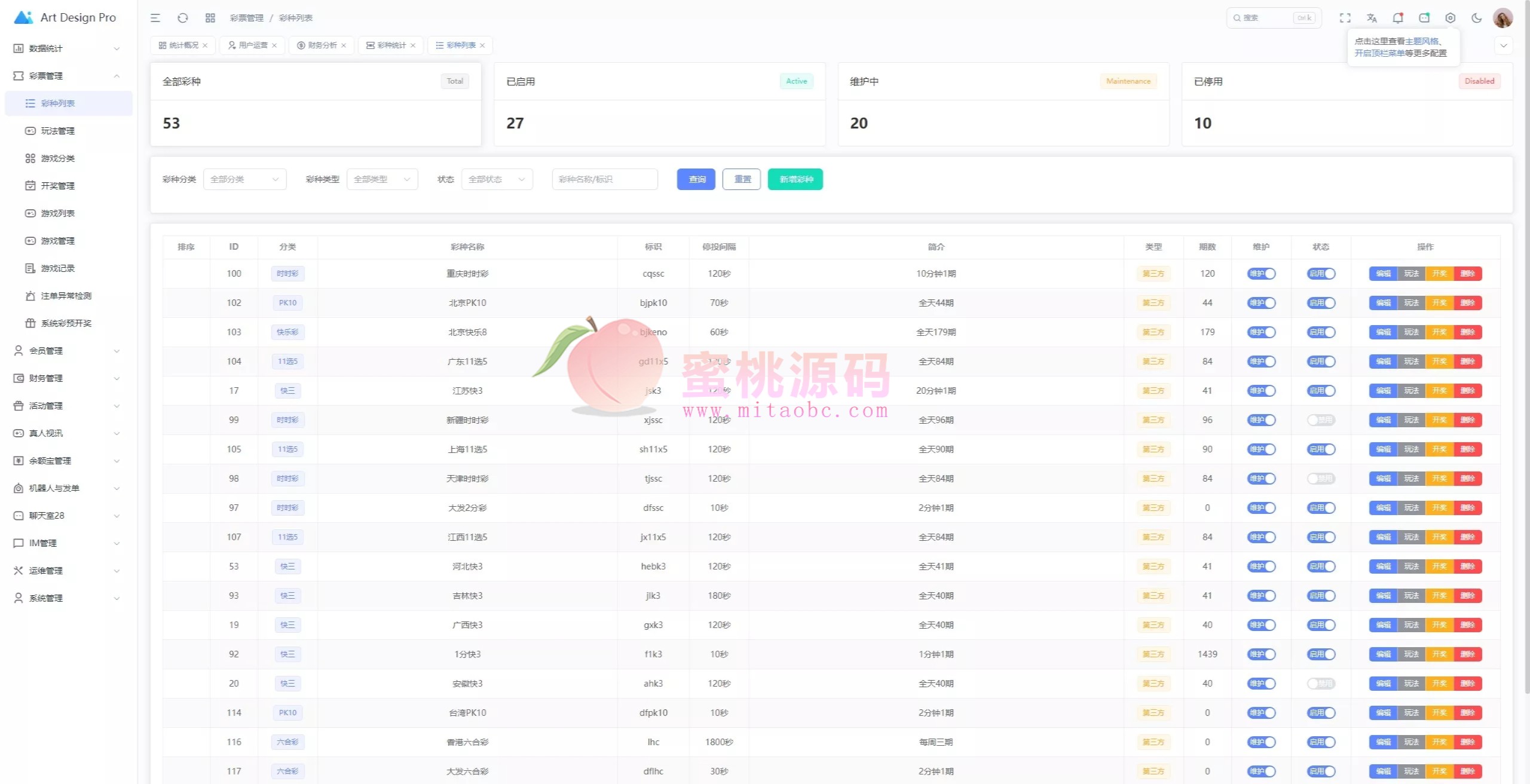
Task: Toggle maintenance switch for 重庆时时彩 row
Action: [1261, 274]
